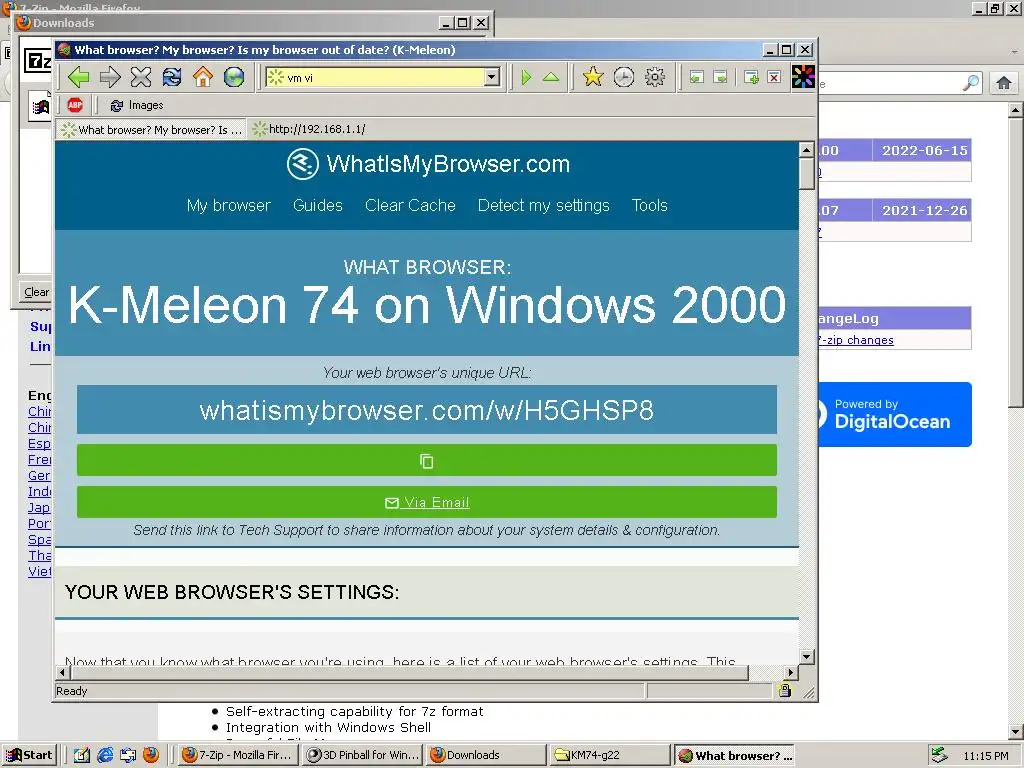Click the Clear button in Downloads window
Image resolution: width=1024 pixels, height=768 pixels.
point(36,292)
